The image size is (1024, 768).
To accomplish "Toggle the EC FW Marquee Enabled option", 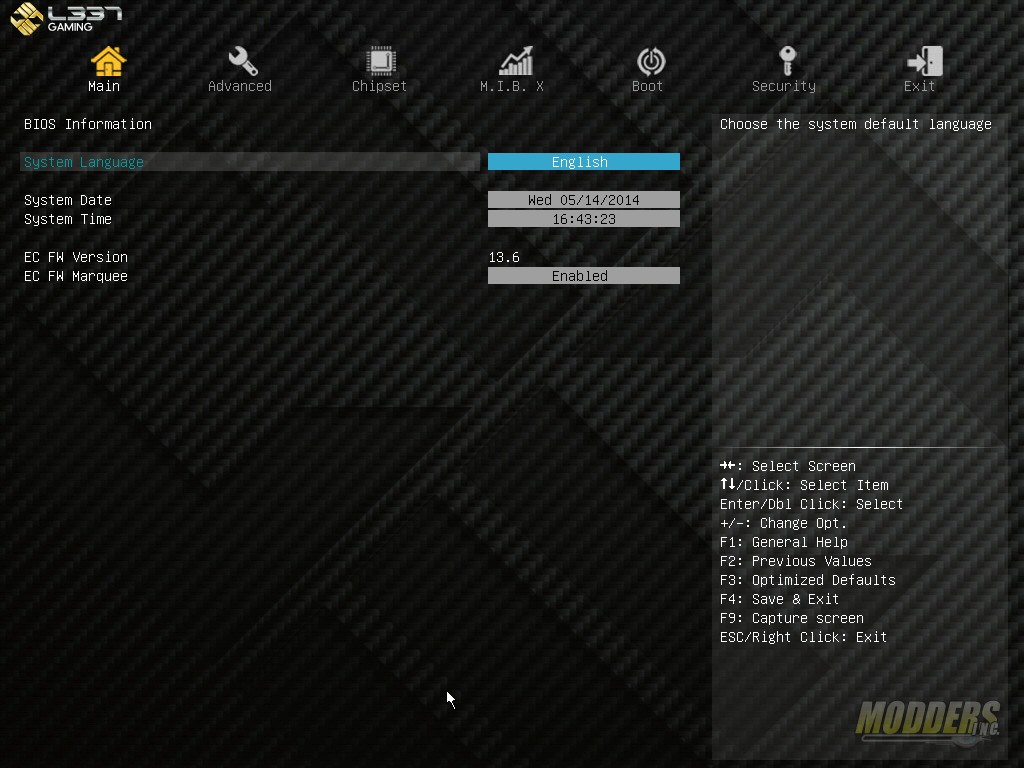I will pyautogui.click(x=584, y=276).
